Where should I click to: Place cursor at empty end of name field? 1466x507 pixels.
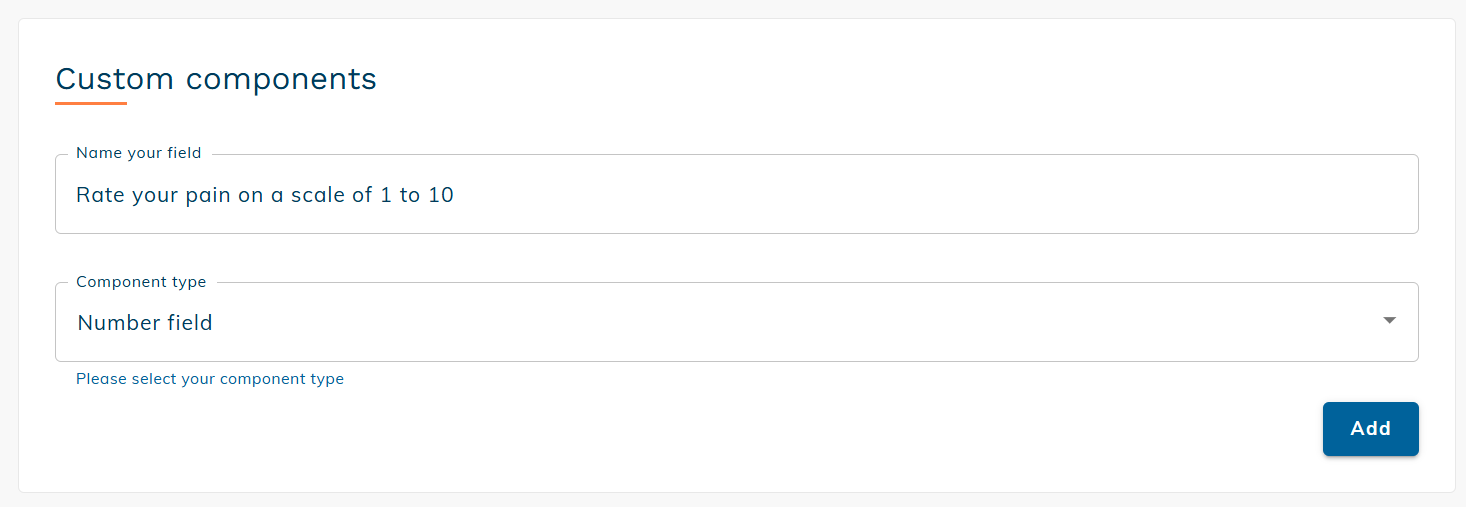900,195
